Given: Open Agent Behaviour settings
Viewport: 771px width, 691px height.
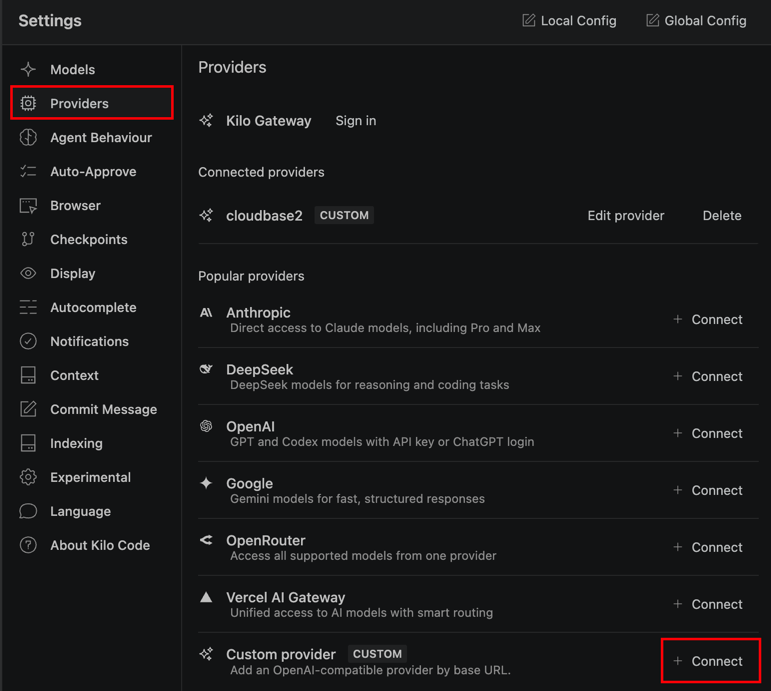Looking at the screenshot, I should [x=92, y=137].
